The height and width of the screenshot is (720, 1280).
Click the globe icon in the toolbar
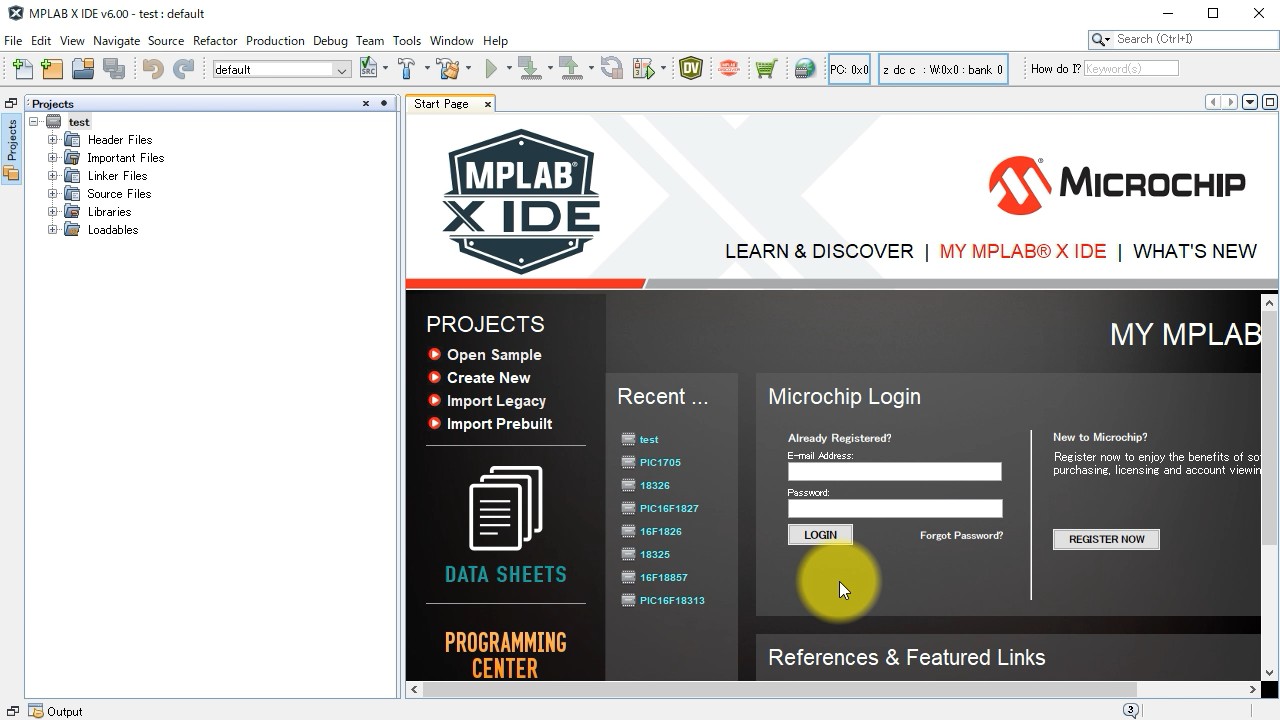click(x=805, y=69)
